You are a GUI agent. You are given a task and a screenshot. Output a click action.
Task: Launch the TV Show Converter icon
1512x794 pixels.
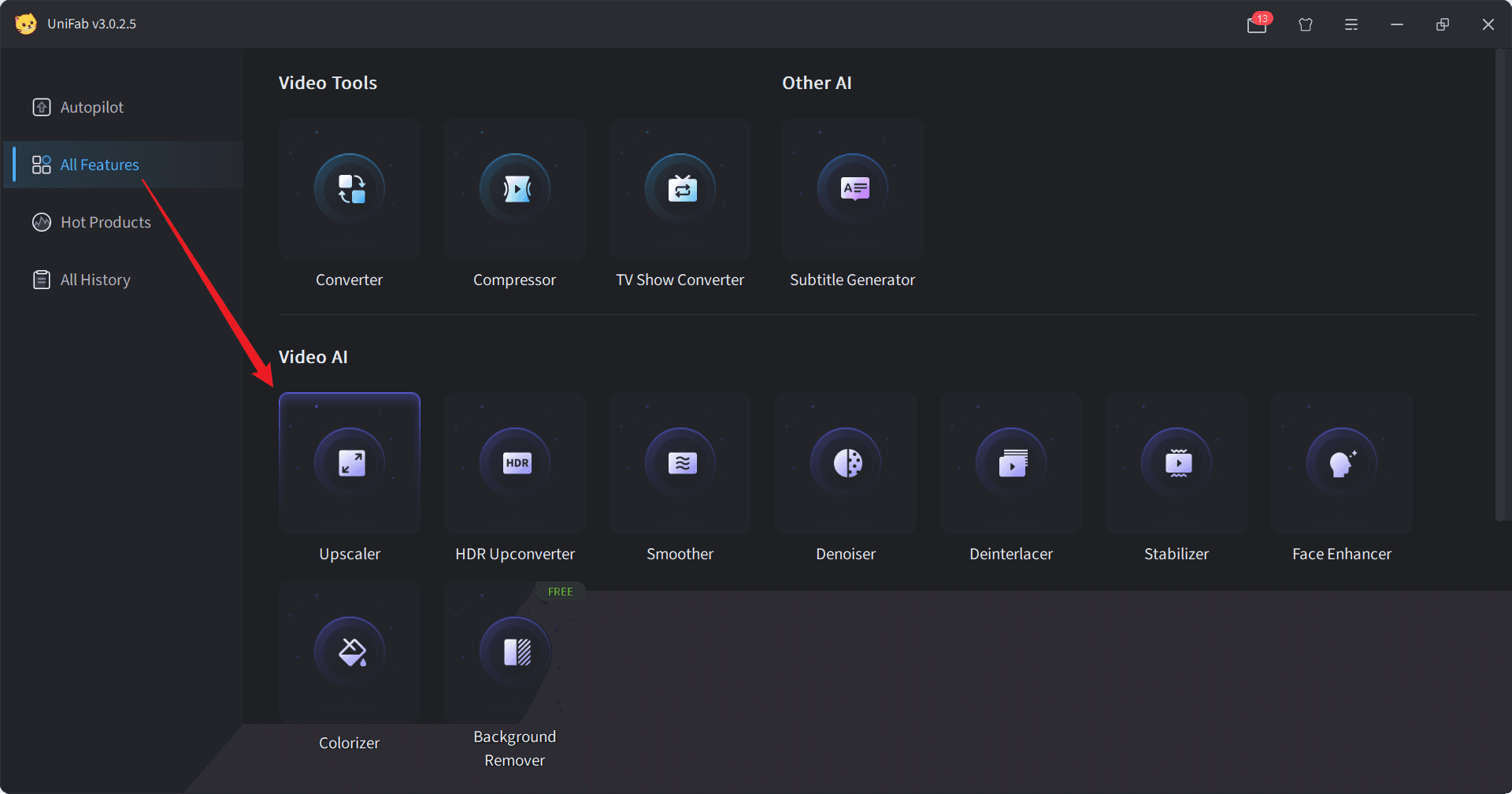(680, 189)
